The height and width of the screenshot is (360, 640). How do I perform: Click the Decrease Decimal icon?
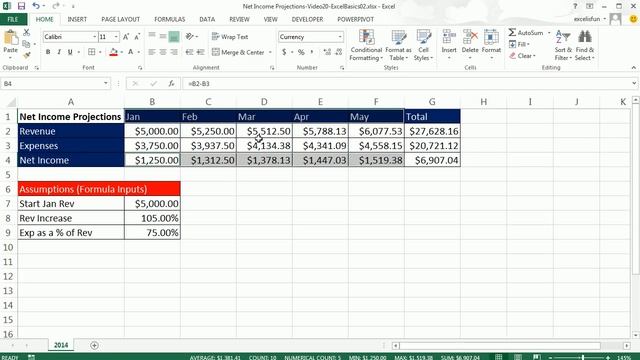point(338,52)
